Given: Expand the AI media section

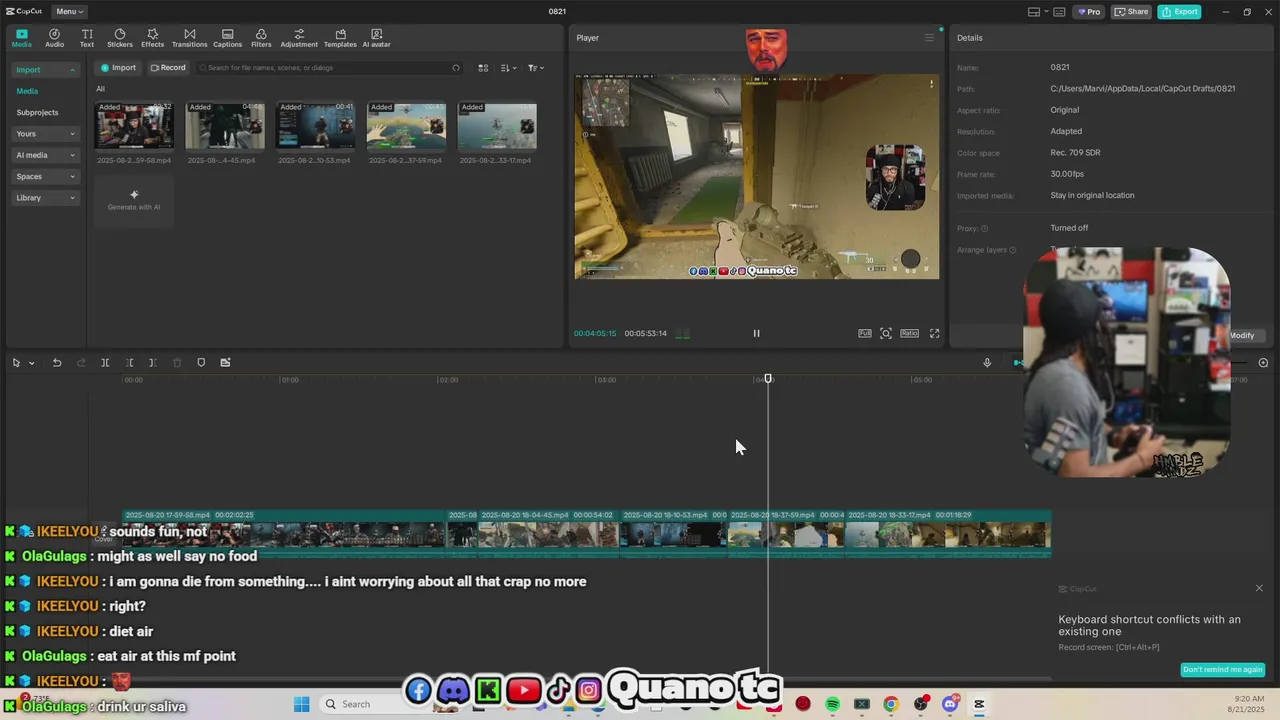Looking at the screenshot, I should pyautogui.click(x=46, y=155).
